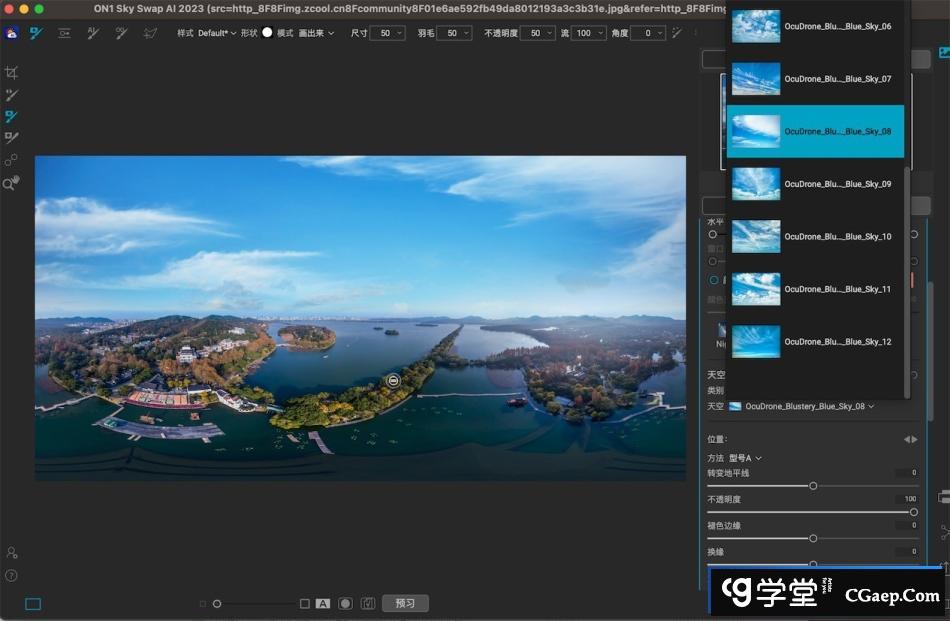
Task: Open the 样式 Default style dropdown
Action: (x=216, y=33)
